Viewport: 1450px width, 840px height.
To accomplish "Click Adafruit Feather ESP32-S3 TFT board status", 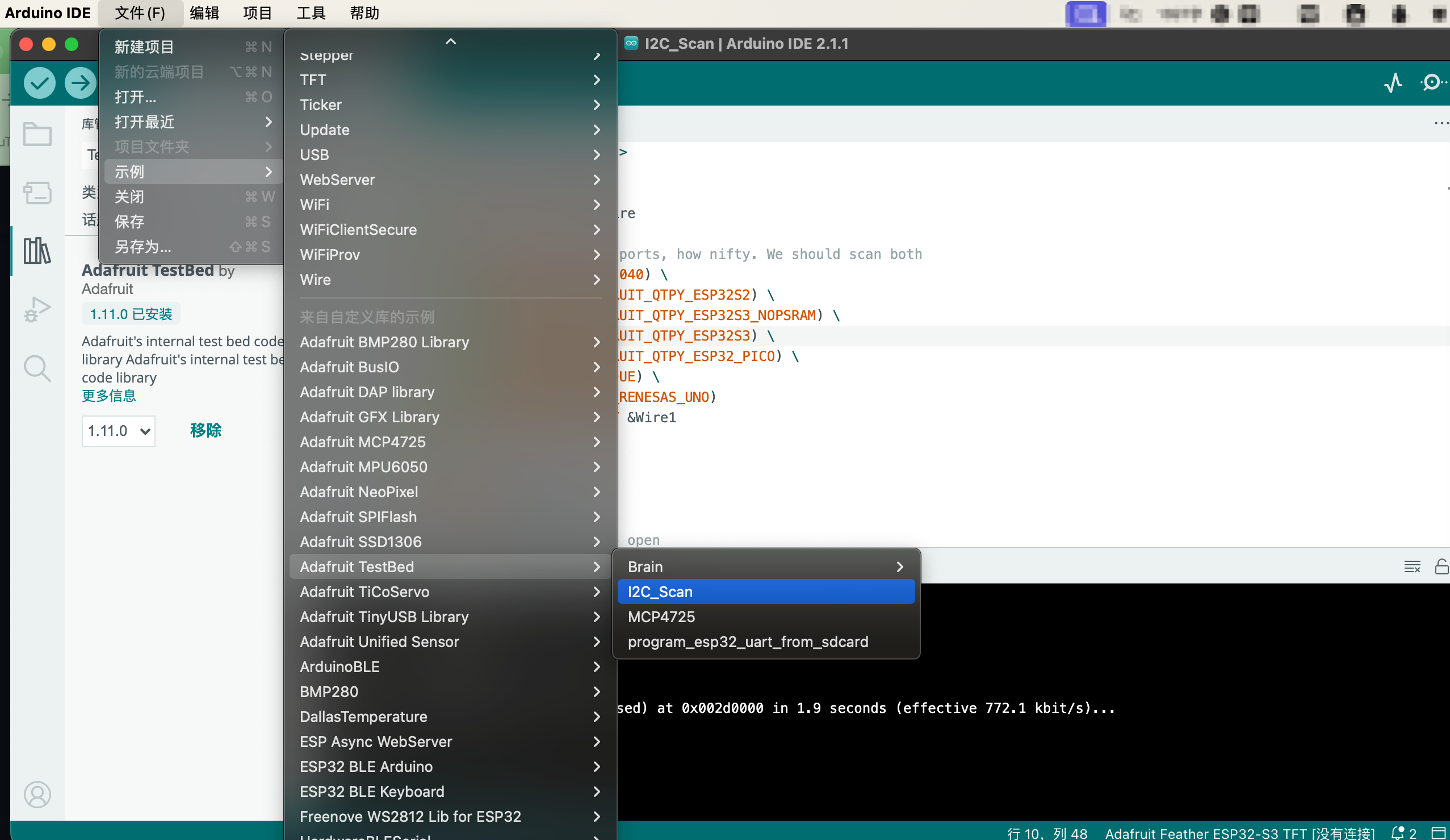I will (x=1240, y=833).
